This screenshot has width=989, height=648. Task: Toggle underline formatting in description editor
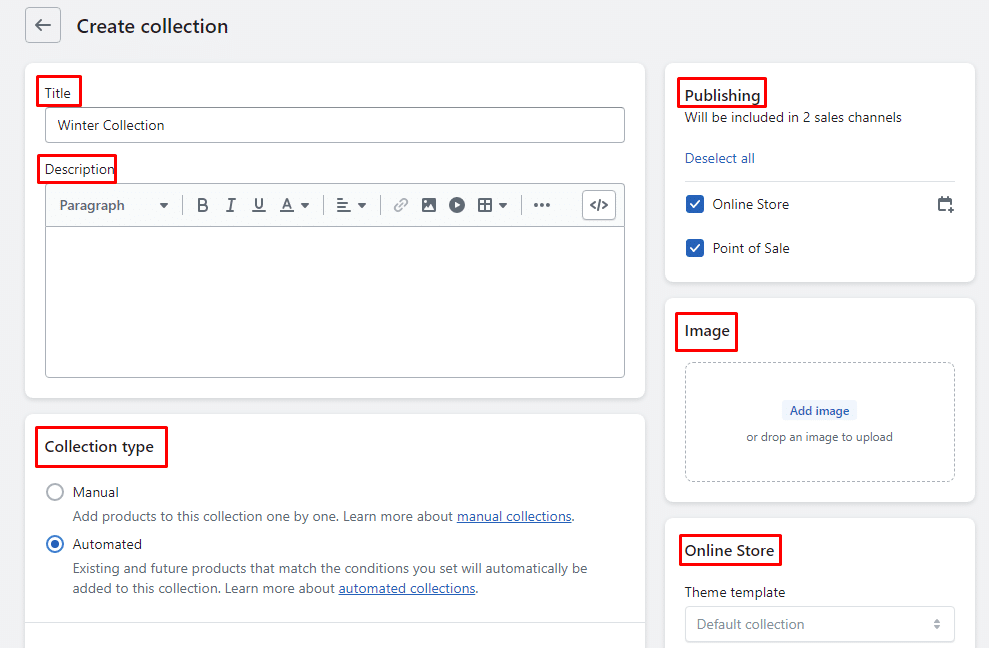pyautogui.click(x=259, y=205)
